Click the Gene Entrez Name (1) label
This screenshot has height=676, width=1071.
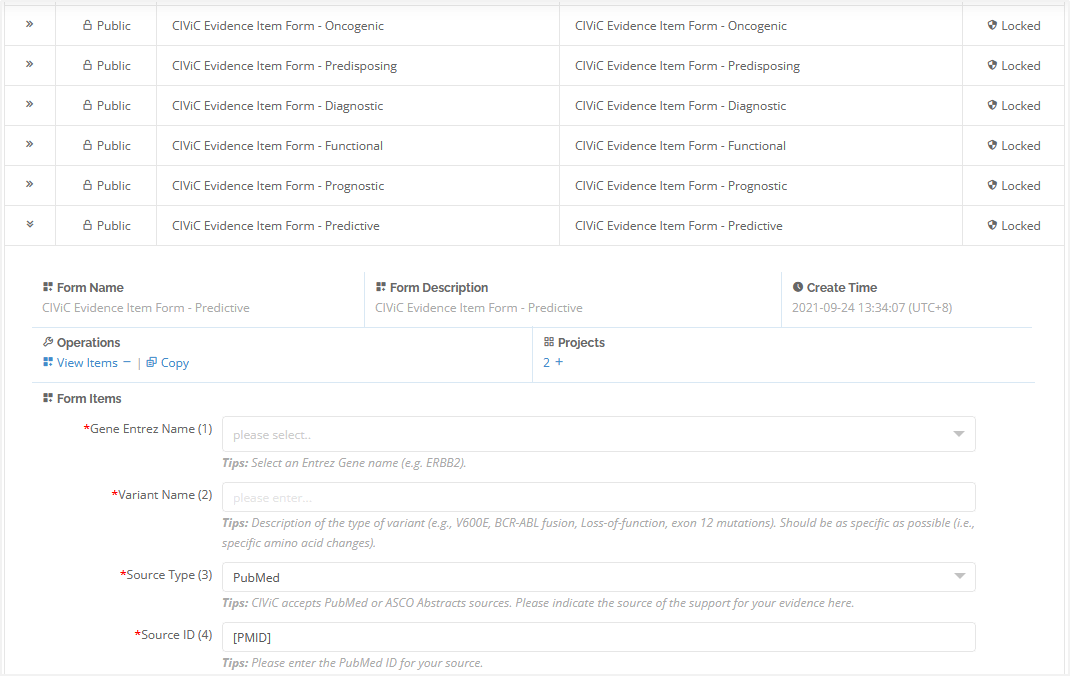pos(148,429)
